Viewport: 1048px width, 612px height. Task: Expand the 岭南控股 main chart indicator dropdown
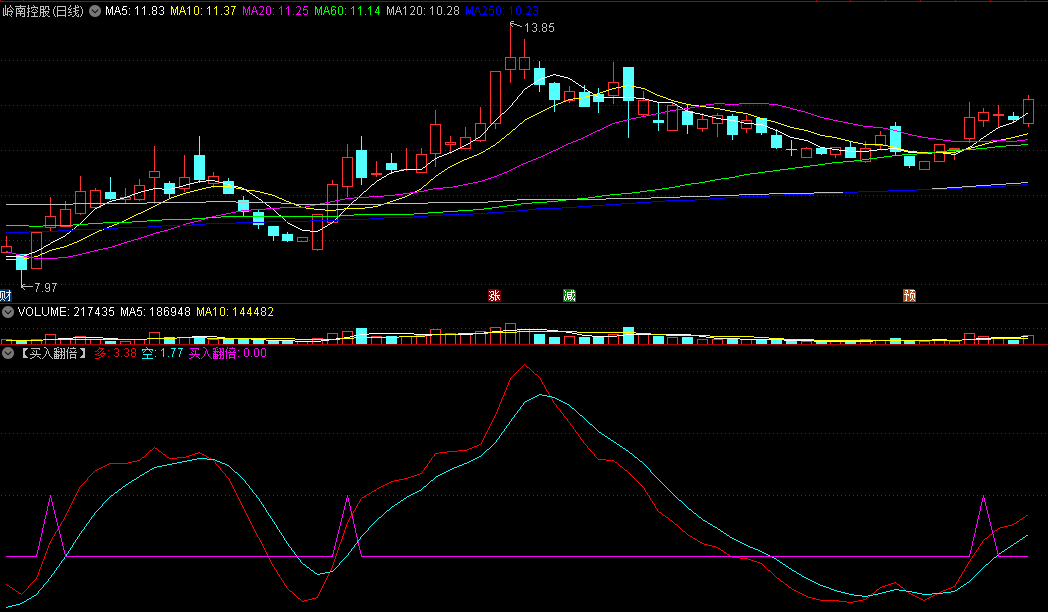point(95,11)
